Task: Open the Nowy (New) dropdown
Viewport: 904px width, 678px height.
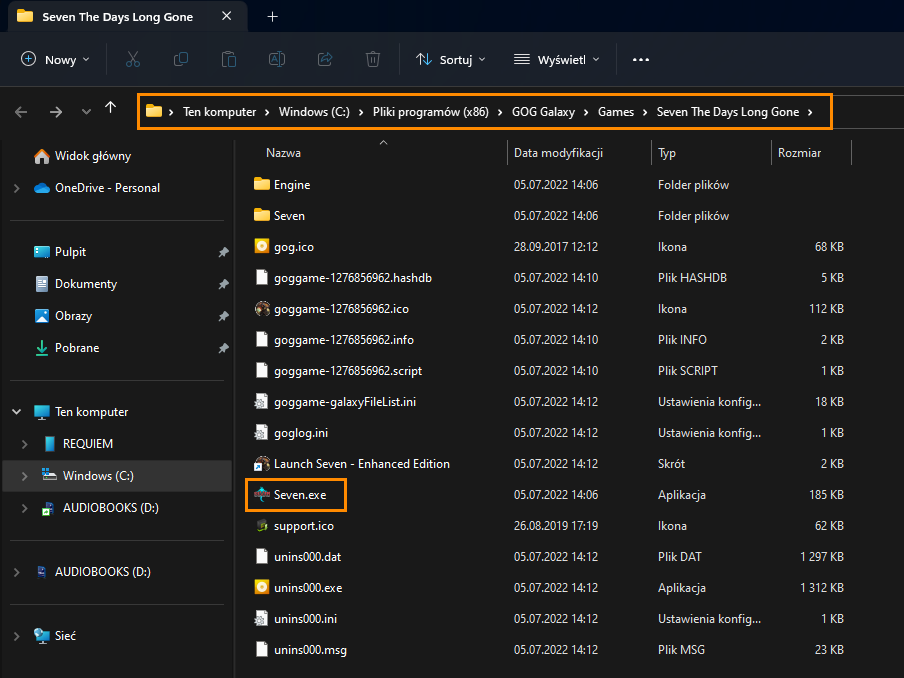Action: coord(55,59)
